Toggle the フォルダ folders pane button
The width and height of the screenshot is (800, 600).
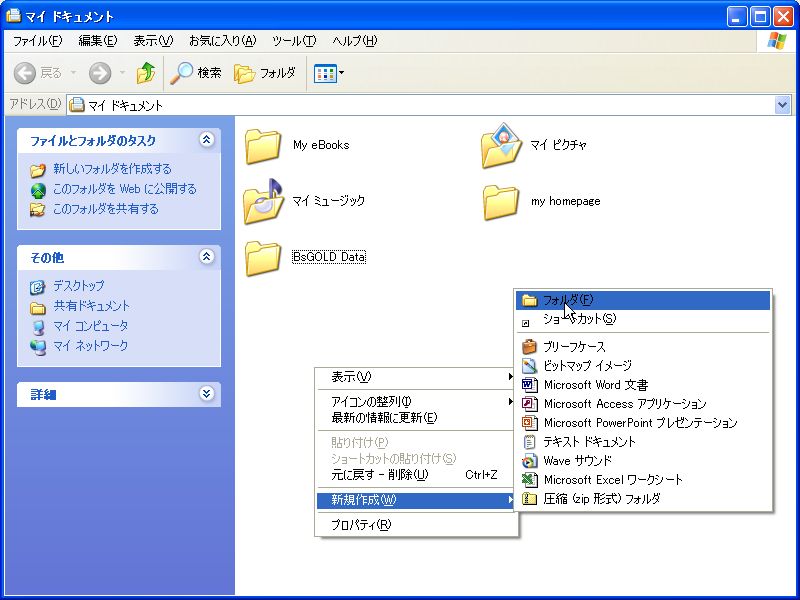coord(265,73)
